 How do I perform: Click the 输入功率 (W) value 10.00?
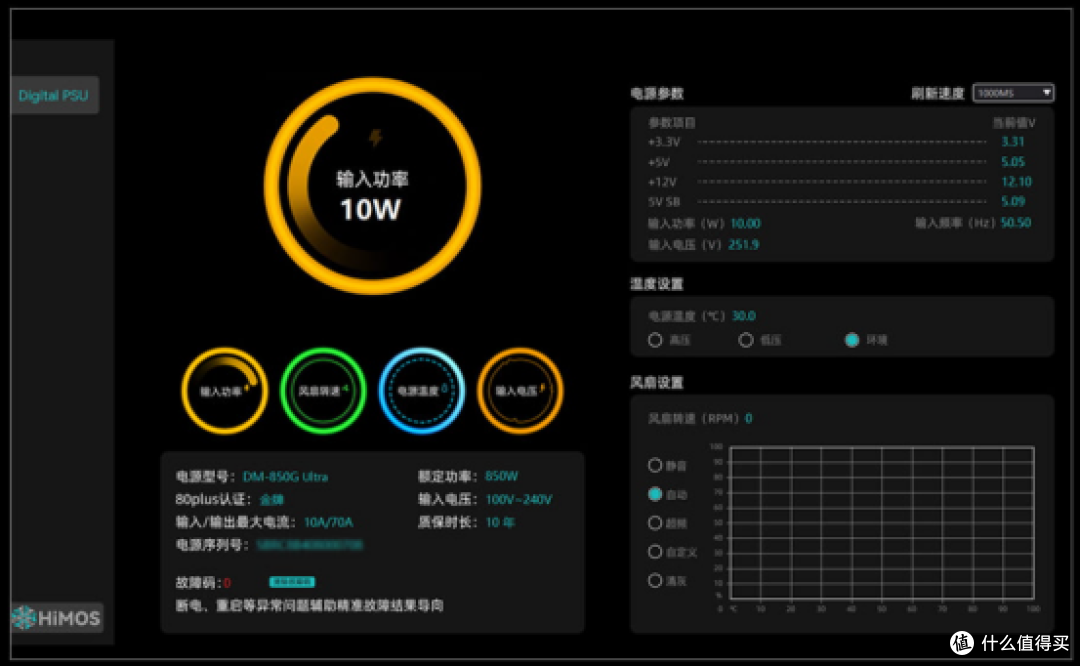(745, 224)
